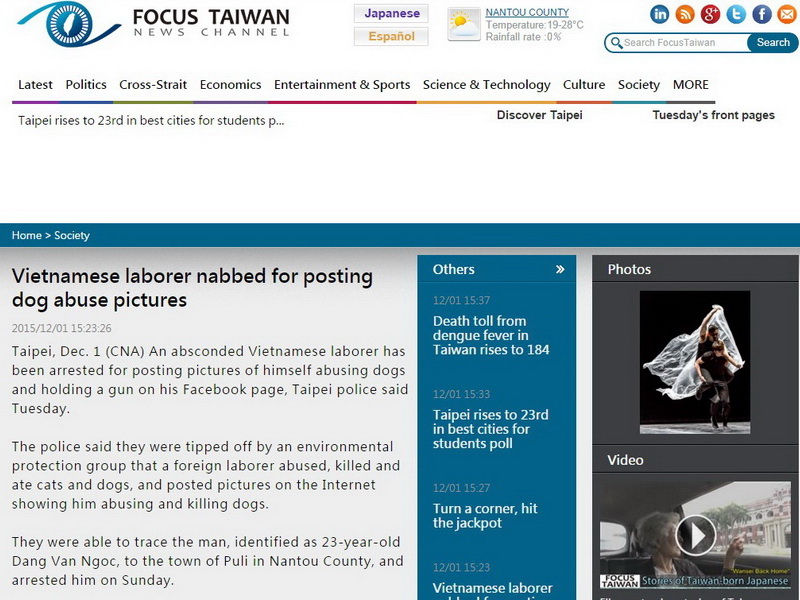Expand Others list with double-arrow
Viewport: 800px width, 600px height.
coord(560,269)
